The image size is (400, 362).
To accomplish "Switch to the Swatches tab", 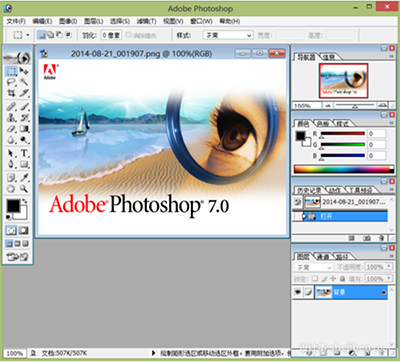I will 323,124.
